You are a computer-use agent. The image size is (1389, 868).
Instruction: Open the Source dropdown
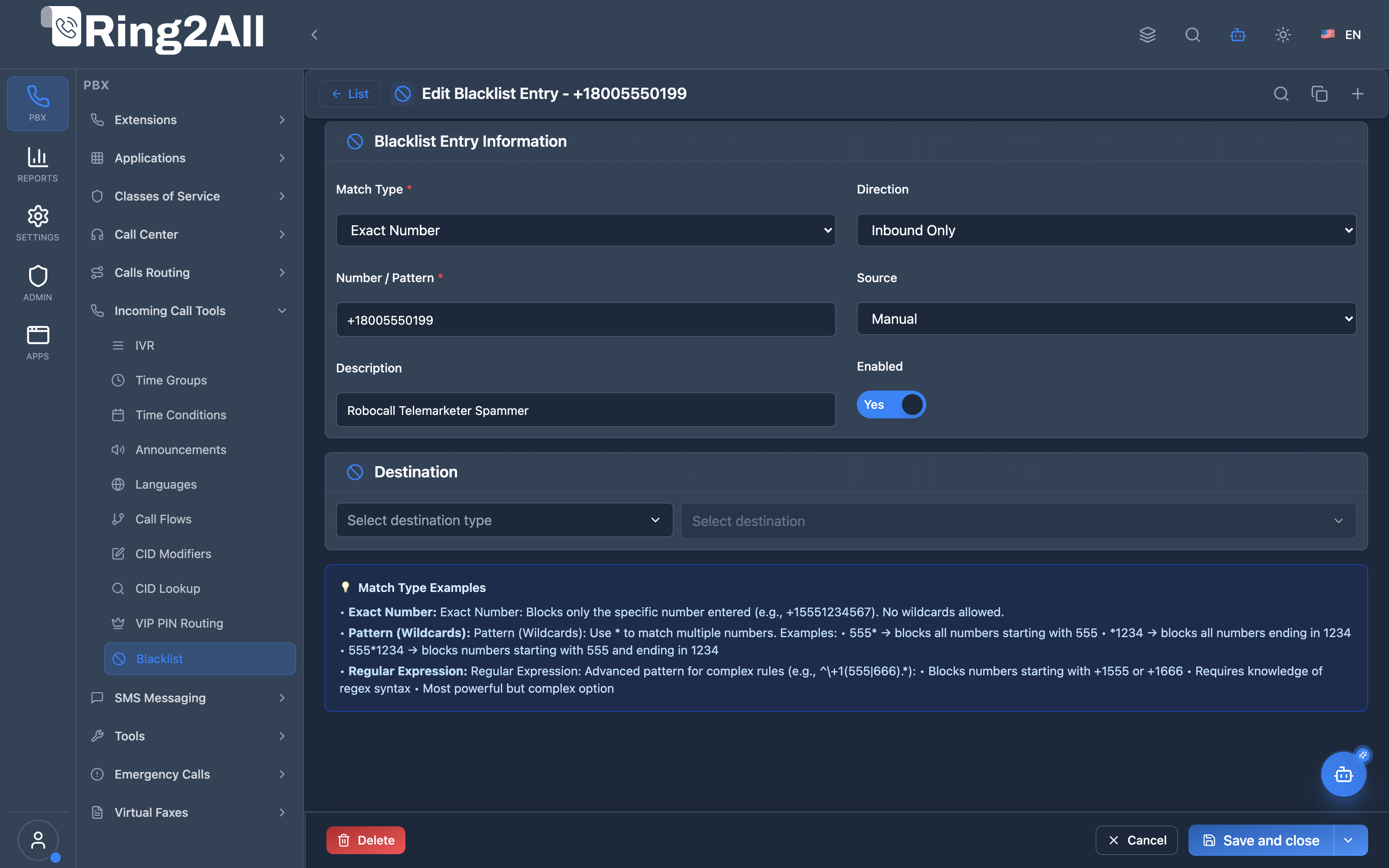coord(1106,319)
